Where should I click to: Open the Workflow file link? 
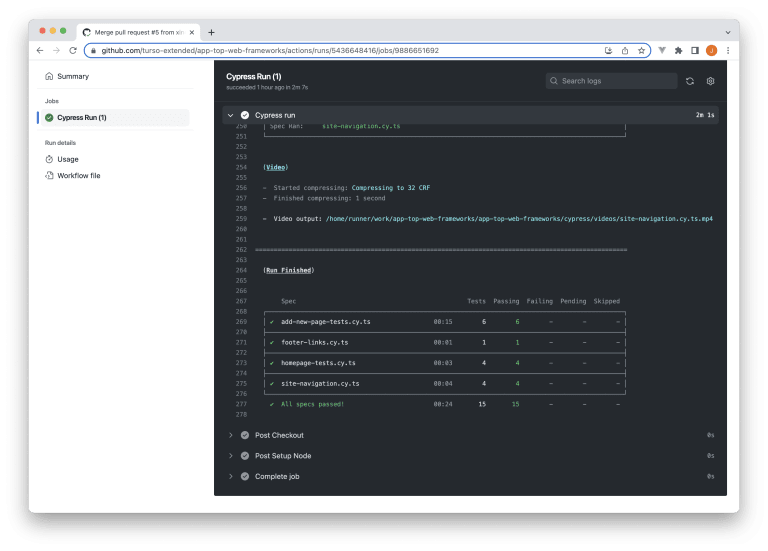pos(78,175)
